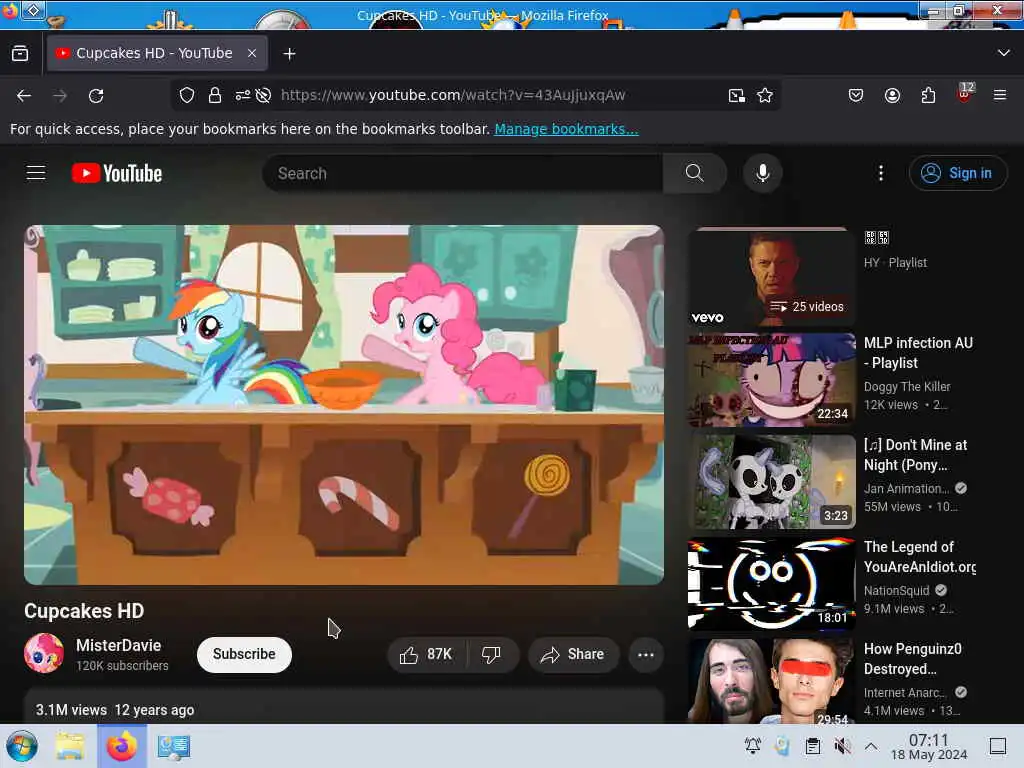
Task: Search with your voice microphone
Action: 763,173
